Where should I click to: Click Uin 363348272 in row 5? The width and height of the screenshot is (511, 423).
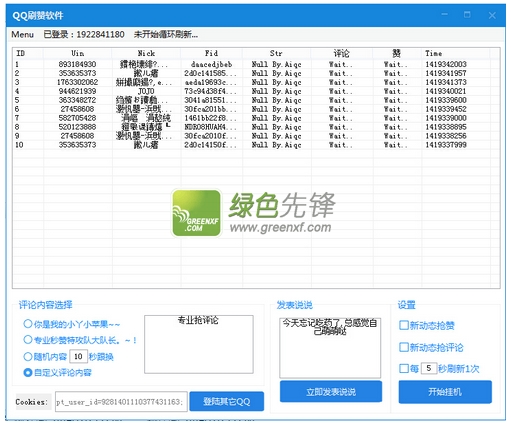[77, 100]
